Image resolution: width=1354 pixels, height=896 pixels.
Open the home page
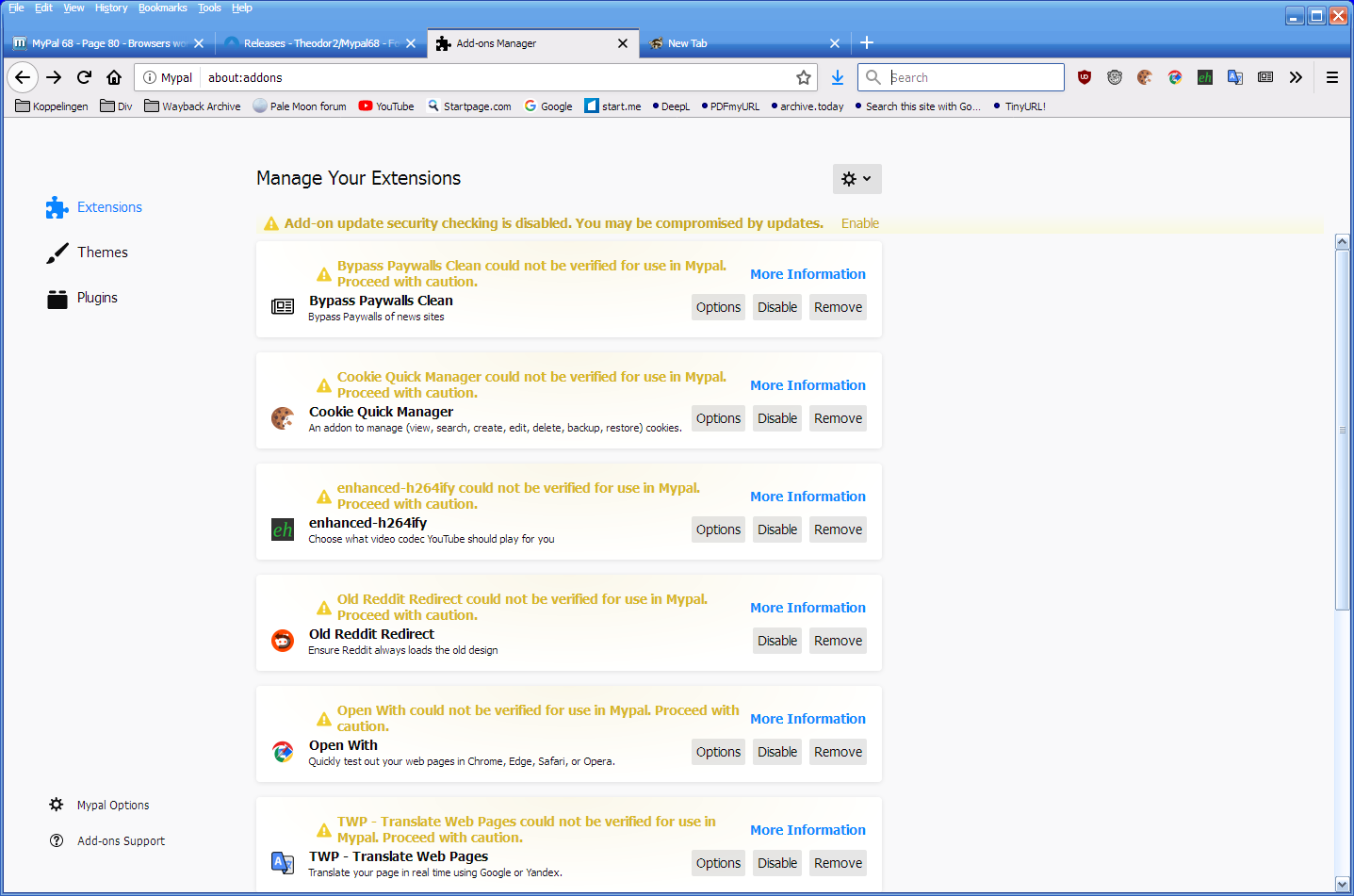pos(114,77)
